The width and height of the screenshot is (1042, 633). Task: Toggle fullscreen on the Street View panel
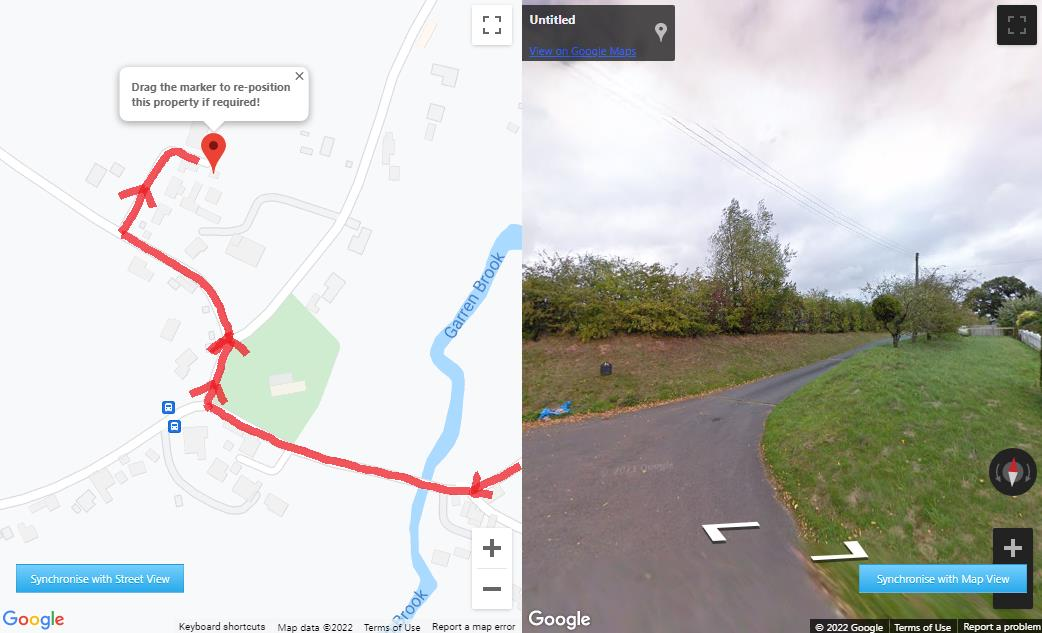[1017, 25]
